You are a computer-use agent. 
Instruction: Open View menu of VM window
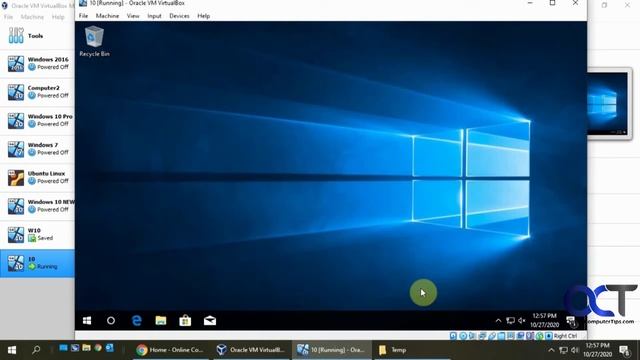tap(133, 16)
